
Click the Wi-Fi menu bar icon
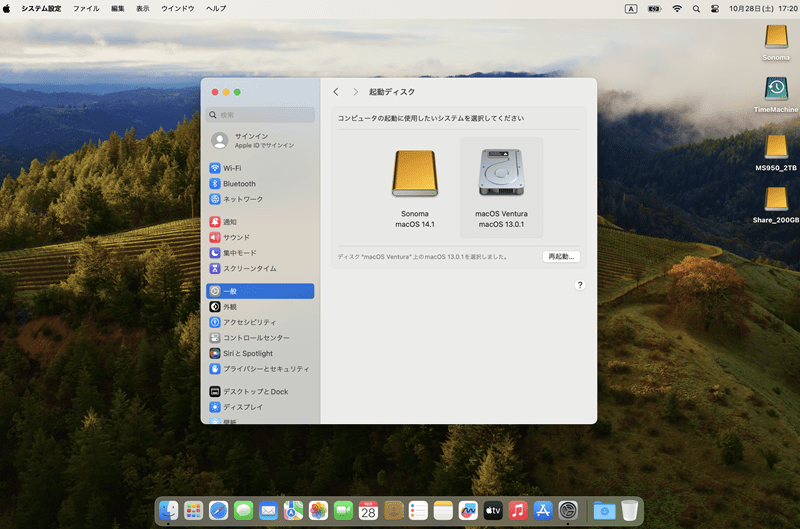click(x=677, y=9)
